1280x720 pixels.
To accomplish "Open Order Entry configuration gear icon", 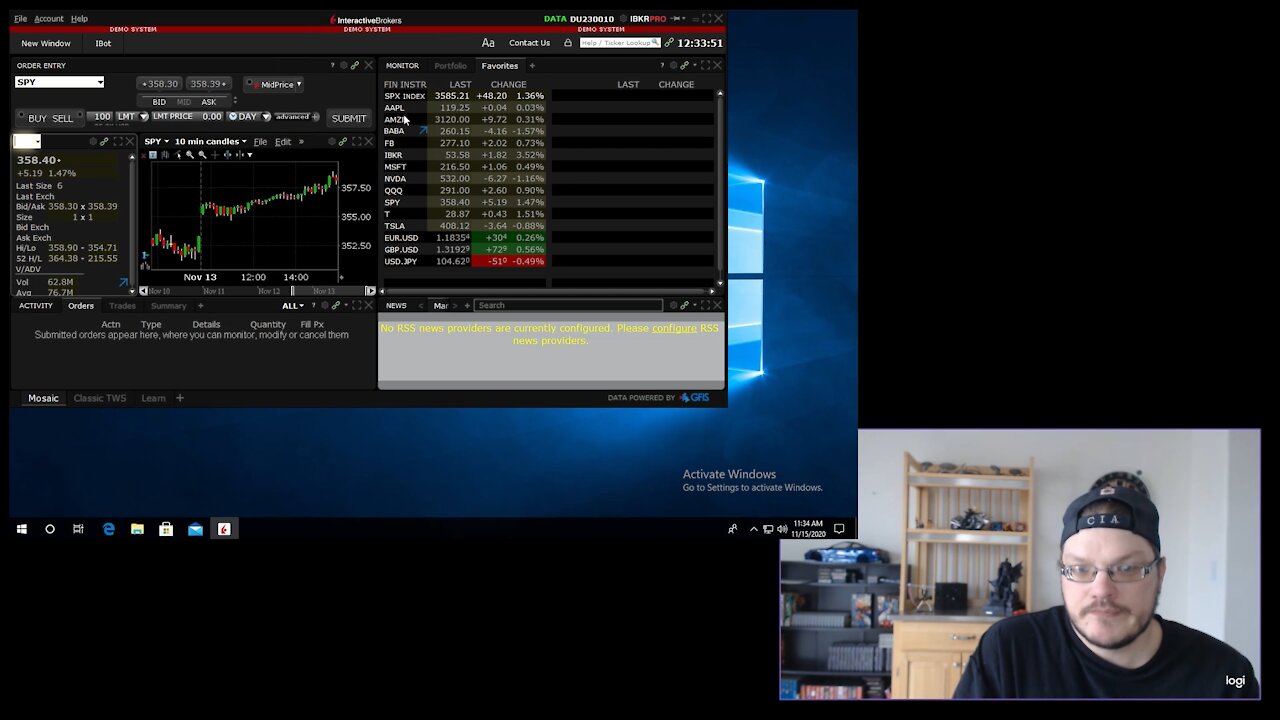I will (x=343, y=66).
